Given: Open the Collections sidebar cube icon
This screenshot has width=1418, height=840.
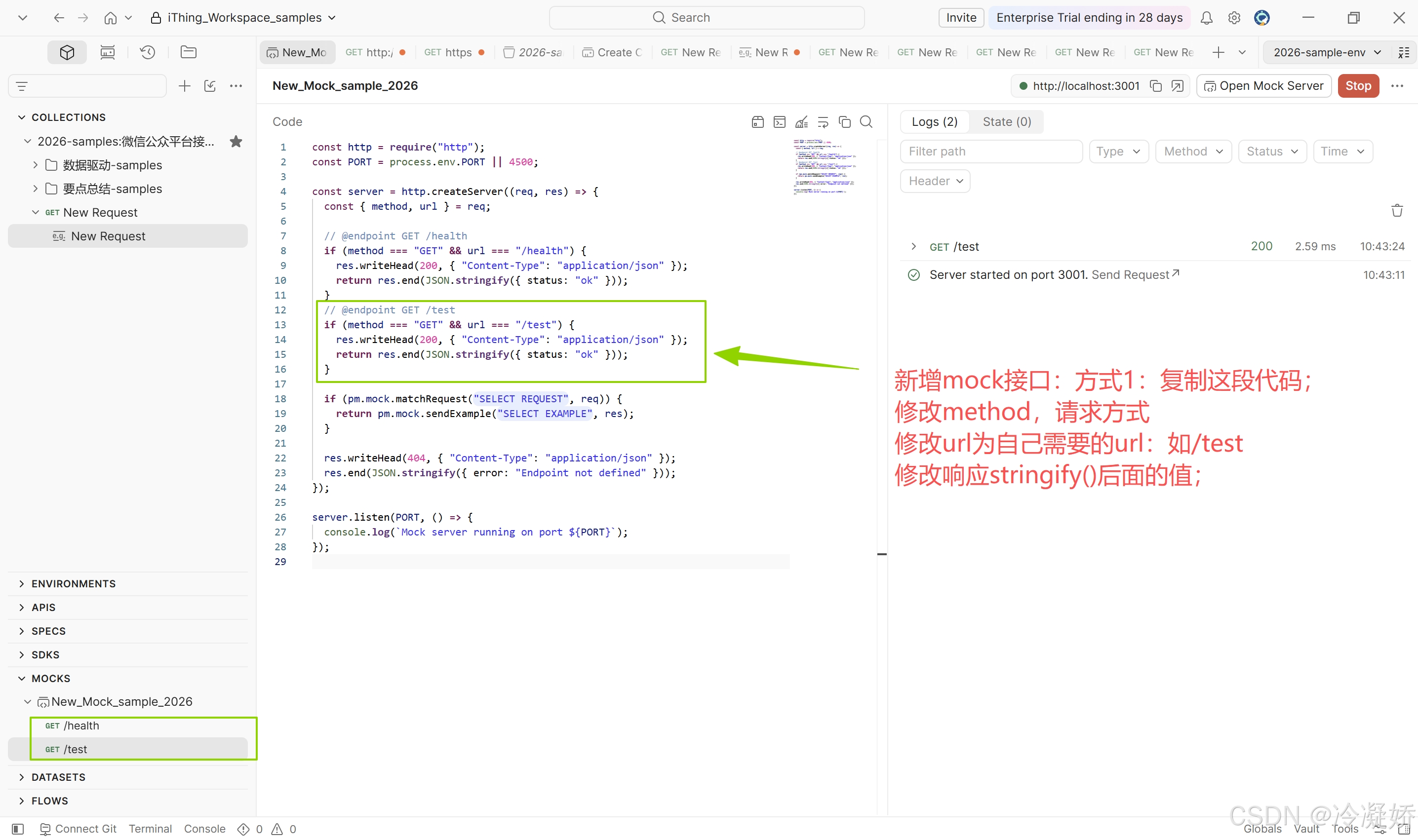Looking at the screenshot, I should [67, 52].
